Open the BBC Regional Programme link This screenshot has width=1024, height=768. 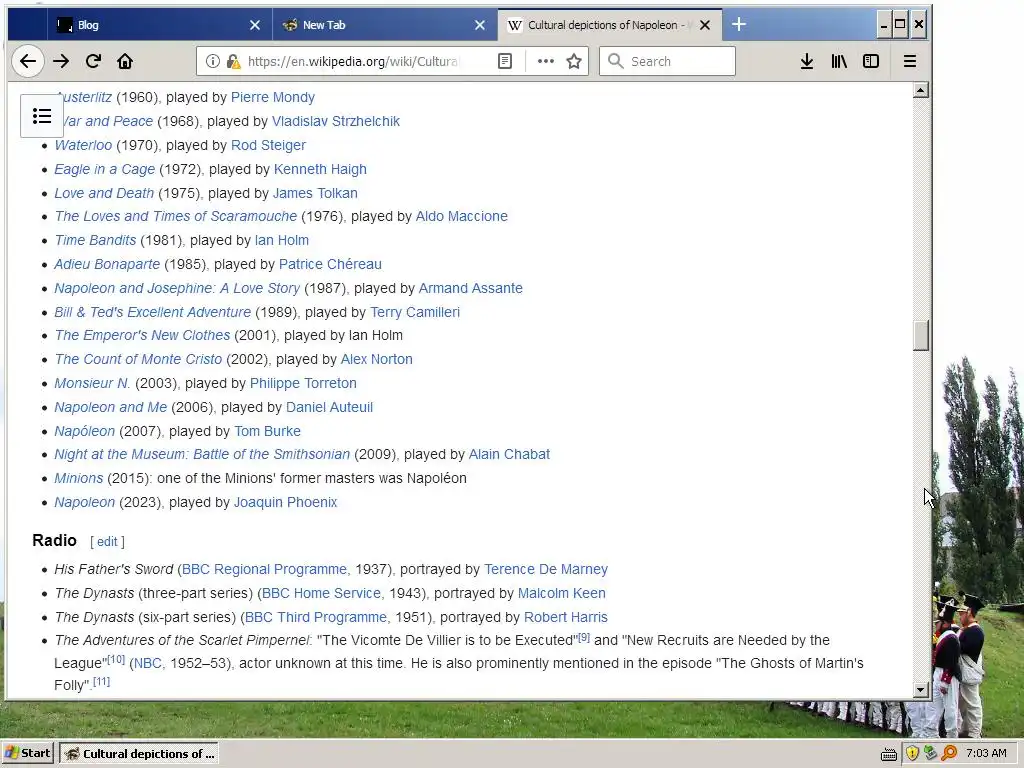264,569
